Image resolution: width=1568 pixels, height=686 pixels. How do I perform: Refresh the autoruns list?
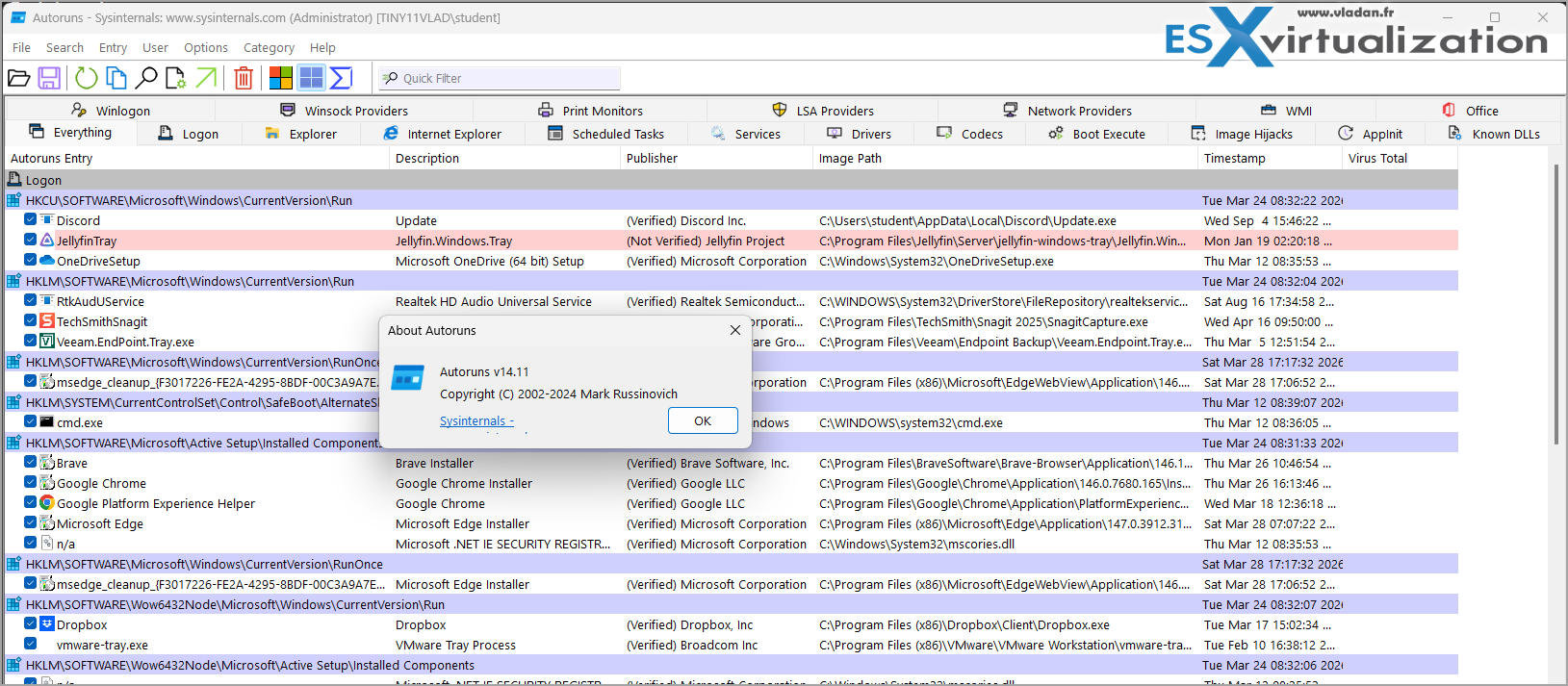click(x=87, y=78)
